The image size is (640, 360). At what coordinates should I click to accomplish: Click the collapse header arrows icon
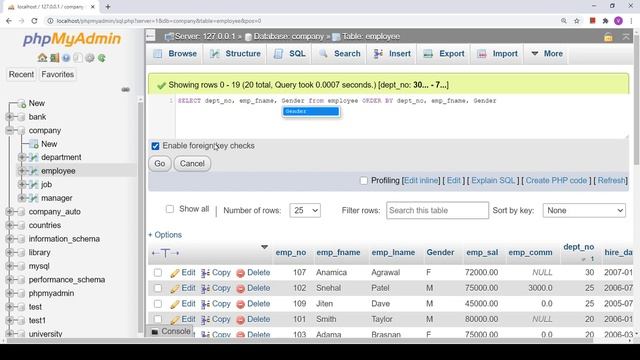pyautogui.click(x=626, y=37)
